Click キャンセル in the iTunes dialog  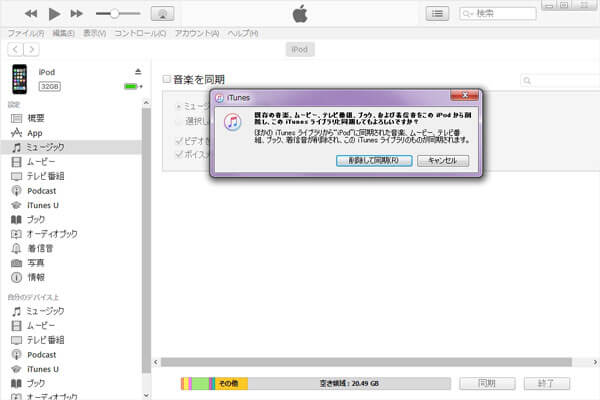[x=443, y=161]
